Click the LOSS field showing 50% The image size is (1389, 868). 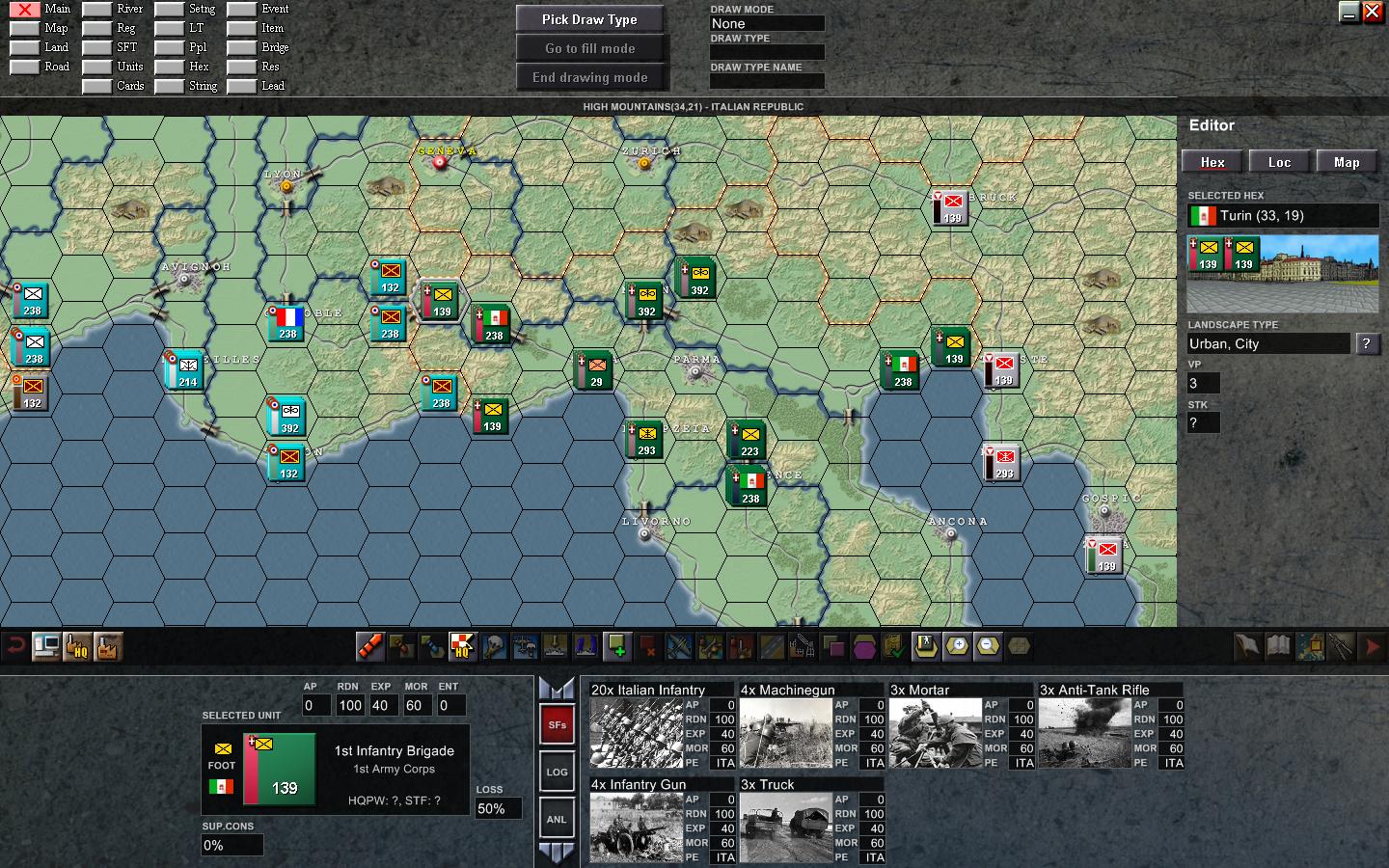click(498, 808)
